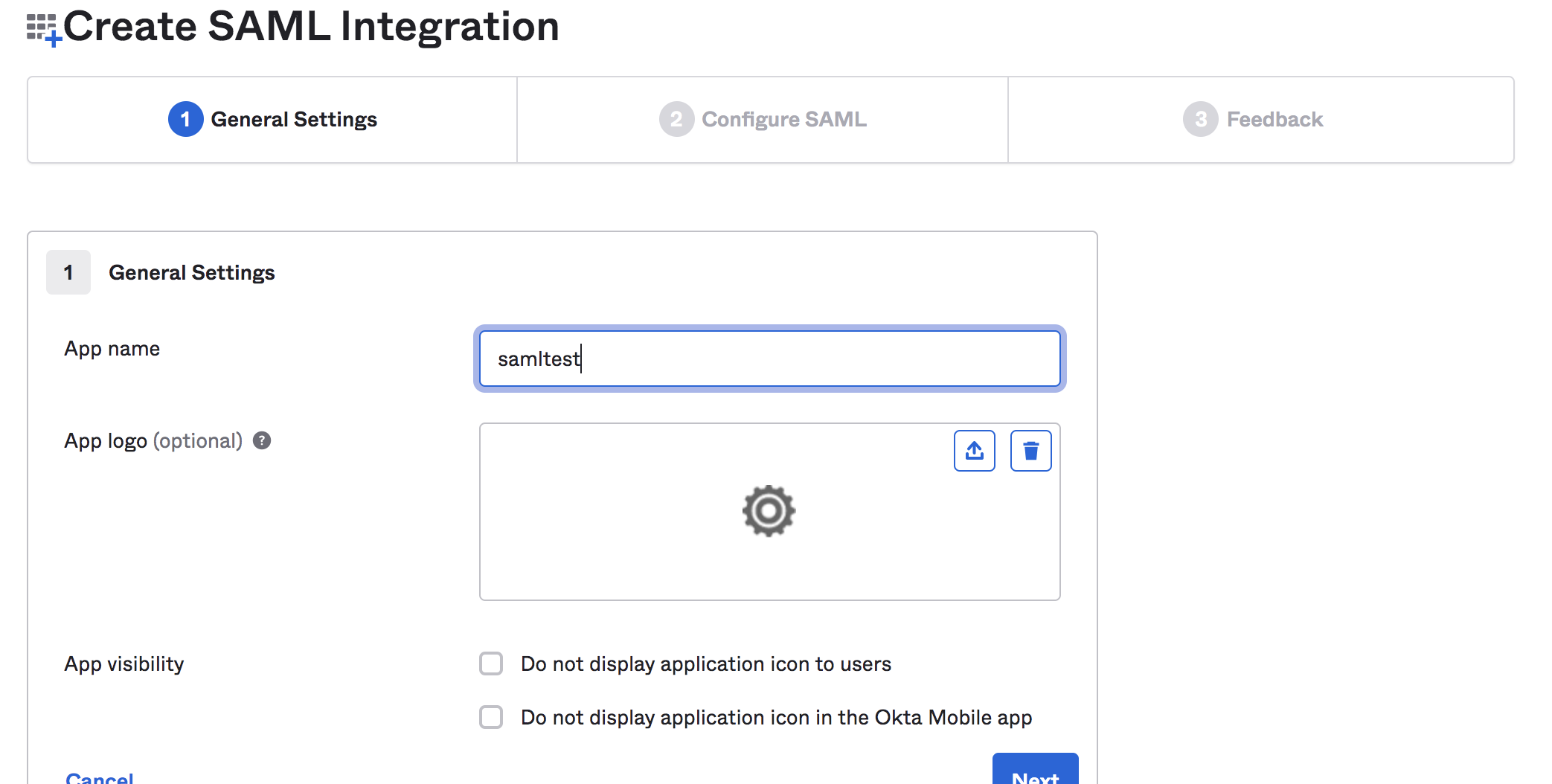Click the grey section 1 badge
1552x784 pixels.
68,272
